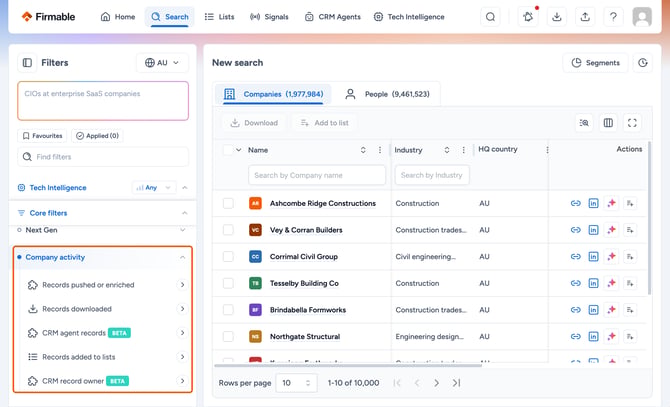Viewport: 670px width, 407px height.
Task: Show Applied (0) filters
Action: [97, 136]
